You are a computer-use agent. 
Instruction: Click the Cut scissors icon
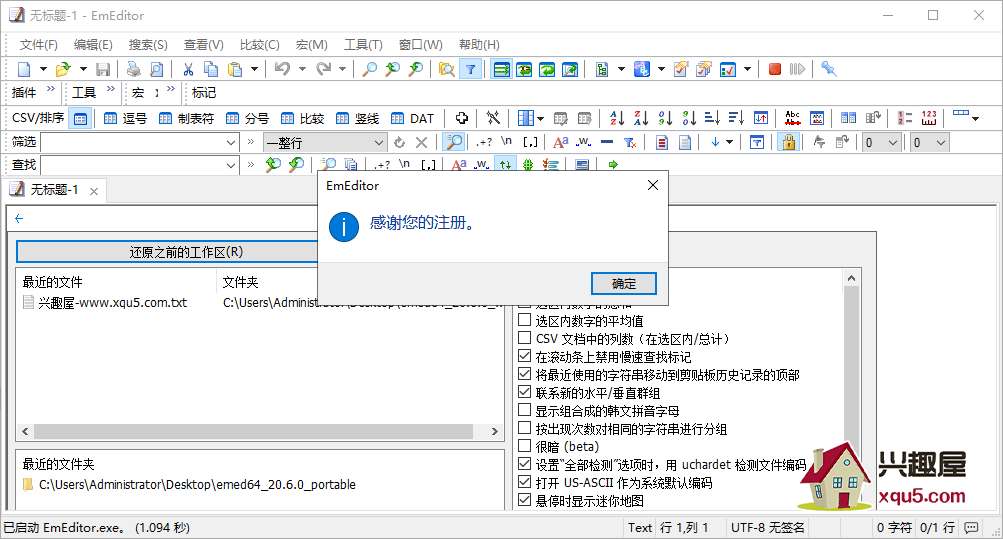pyautogui.click(x=188, y=69)
